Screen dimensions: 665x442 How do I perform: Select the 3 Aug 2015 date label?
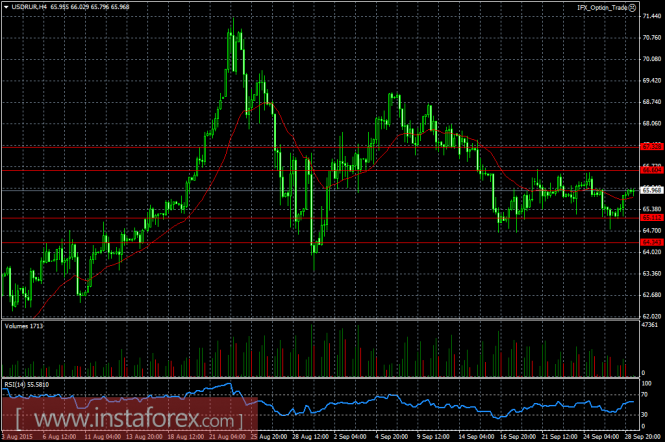[x=17, y=436]
